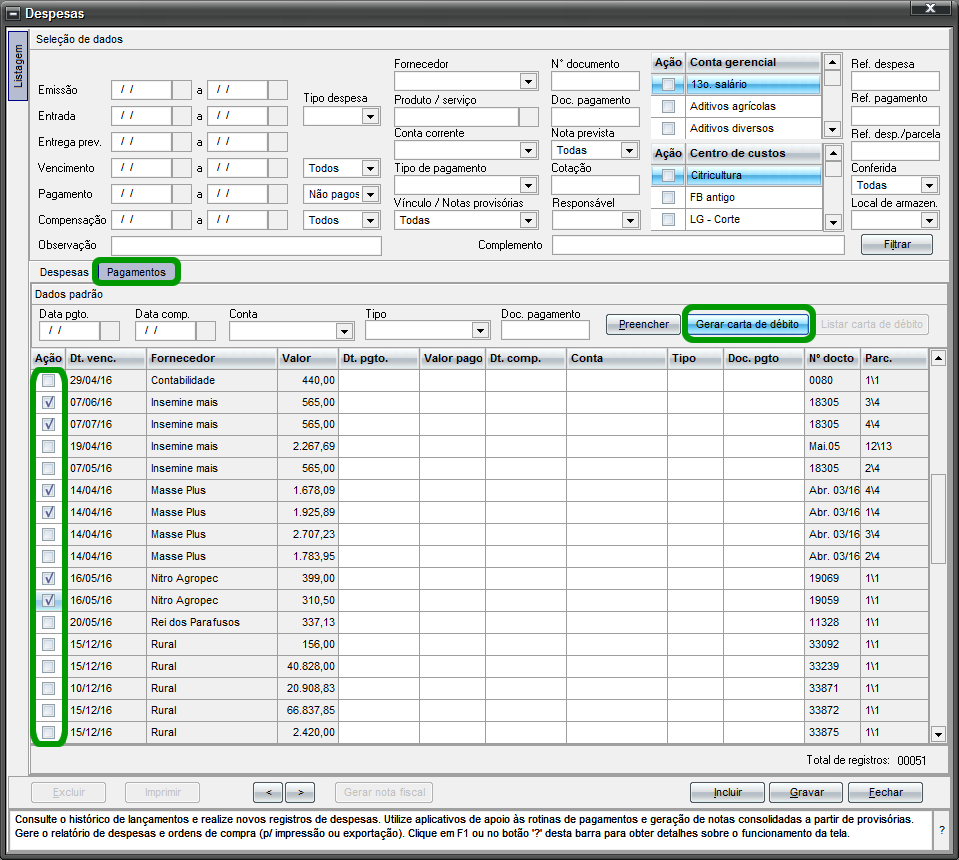Uncheck the Nitro Agropec 399,00 row
959x860 pixels.
(x=48, y=579)
